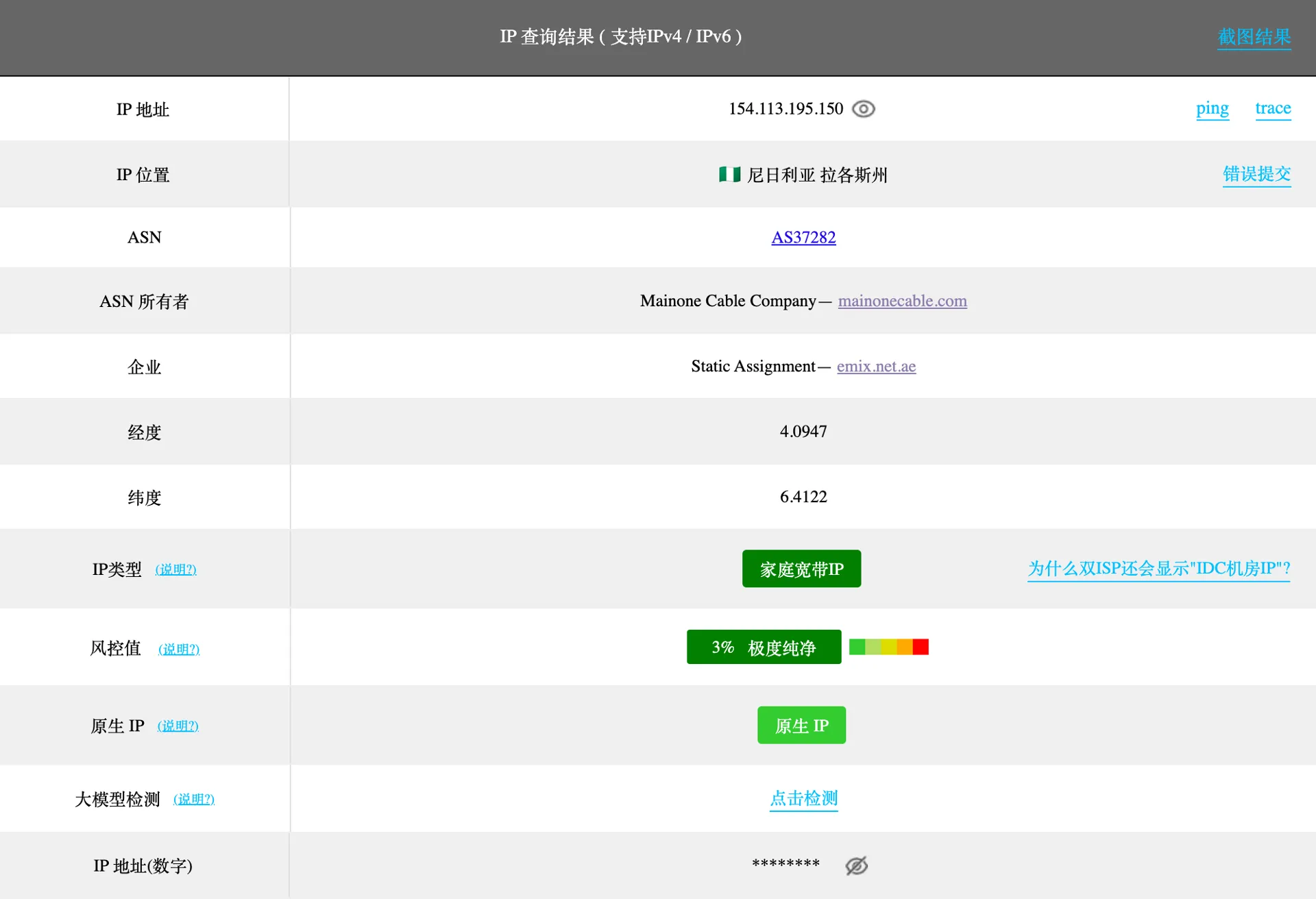
Task: Start LLM detection via 点击检测
Action: pyautogui.click(x=803, y=798)
